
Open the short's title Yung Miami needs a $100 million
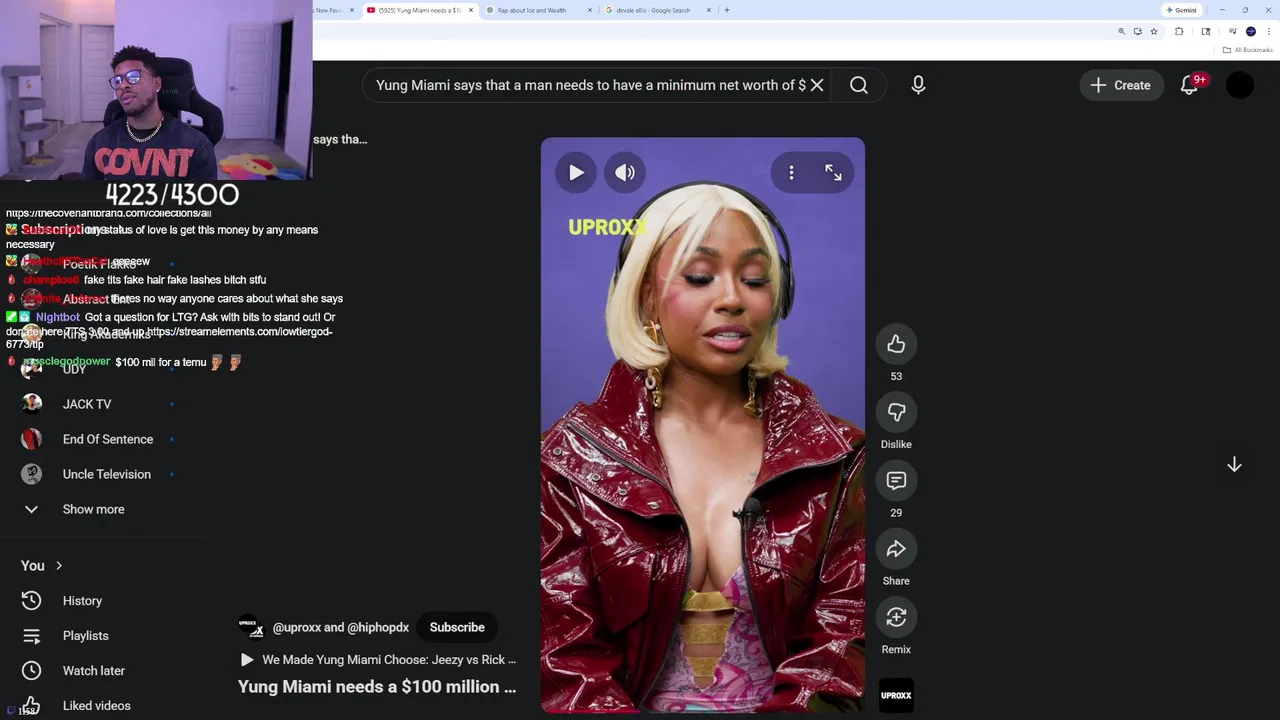click(377, 686)
